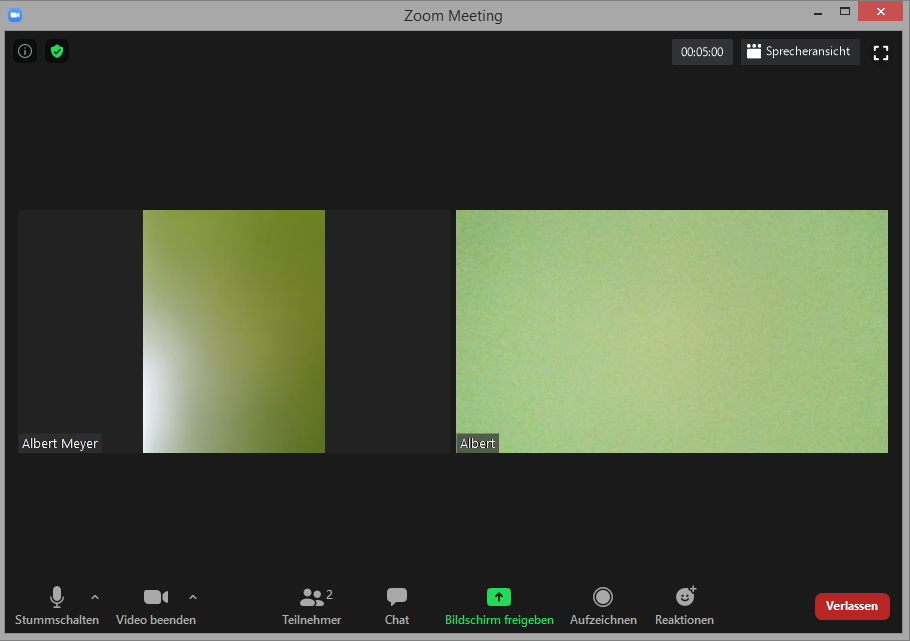Open the meeting information icon

[x=25, y=51]
